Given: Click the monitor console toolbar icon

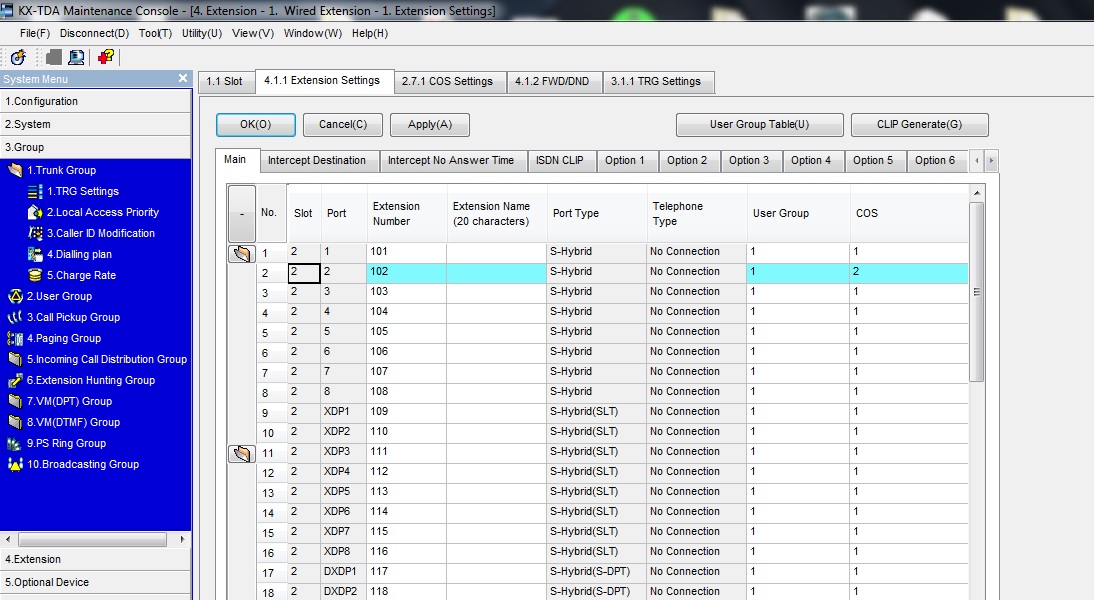Looking at the screenshot, I should click(x=76, y=57).
